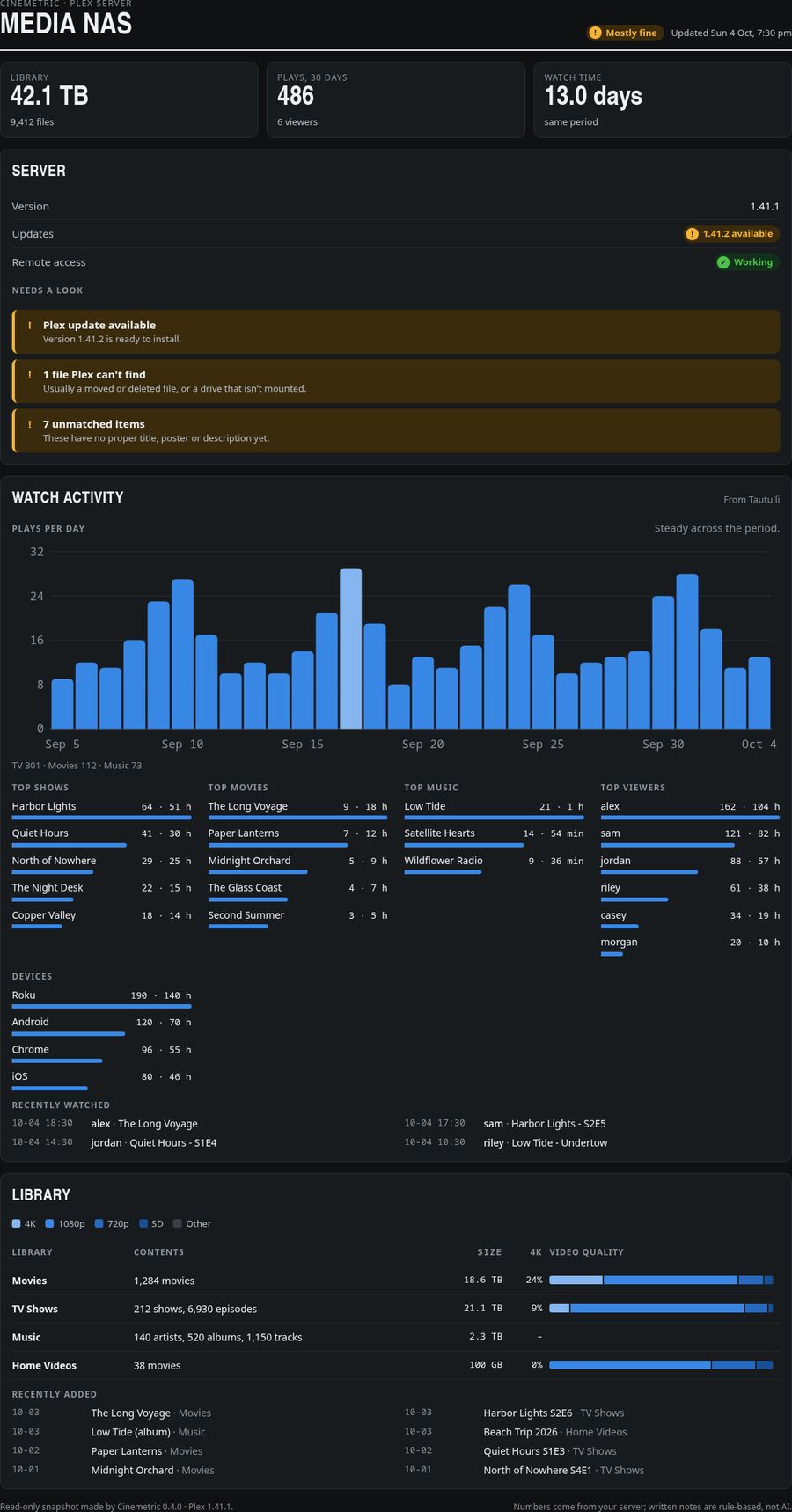Select Second Summer in Top Movies

[246, 915]
